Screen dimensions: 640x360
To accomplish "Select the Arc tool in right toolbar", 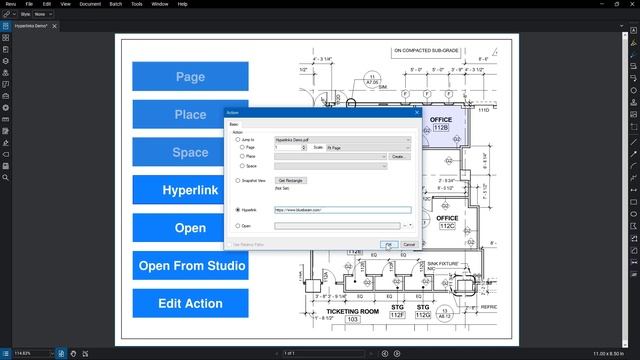I will point(633,165).
